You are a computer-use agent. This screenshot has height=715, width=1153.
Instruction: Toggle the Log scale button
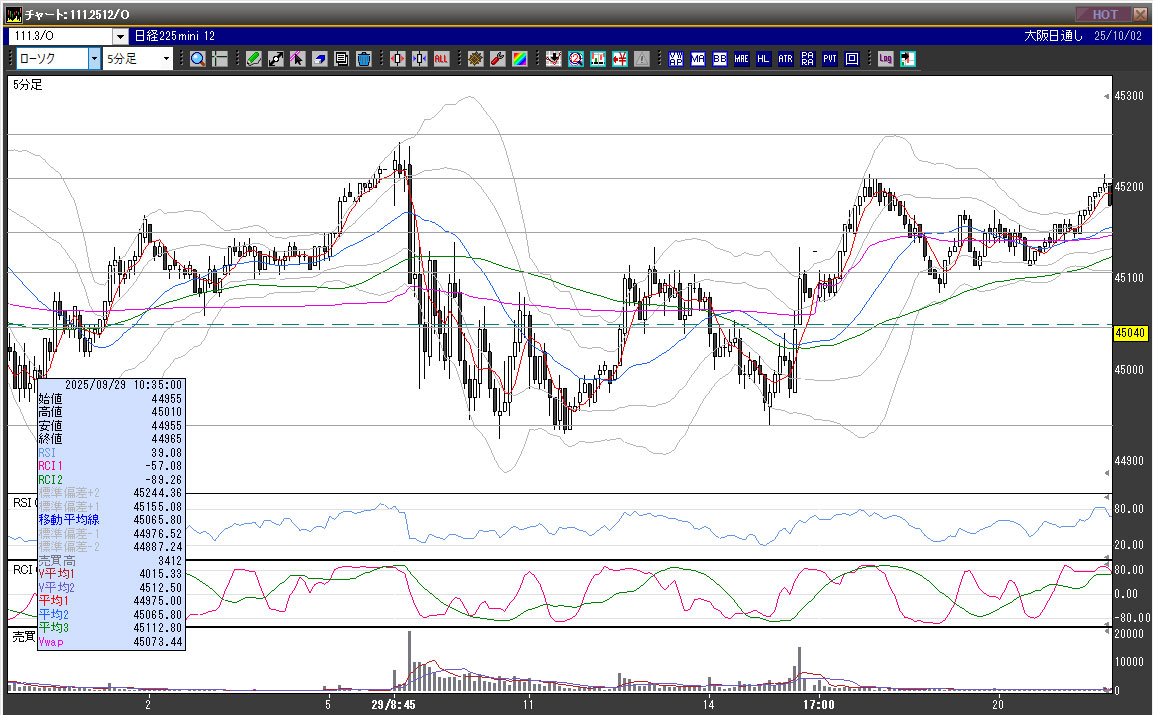885,59
